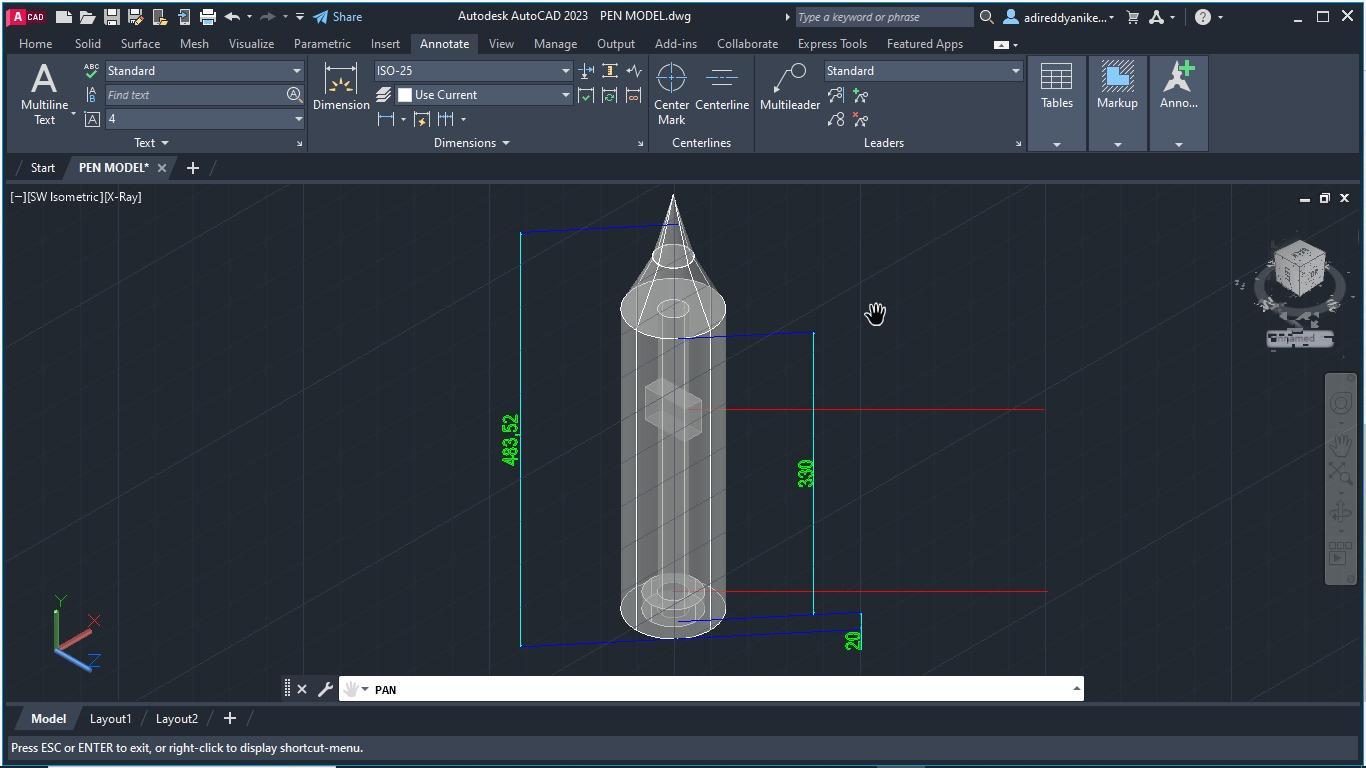Open Dimension layer override icon
Image resolution: width=1366 pixels, height=768 pixels.
384,95
